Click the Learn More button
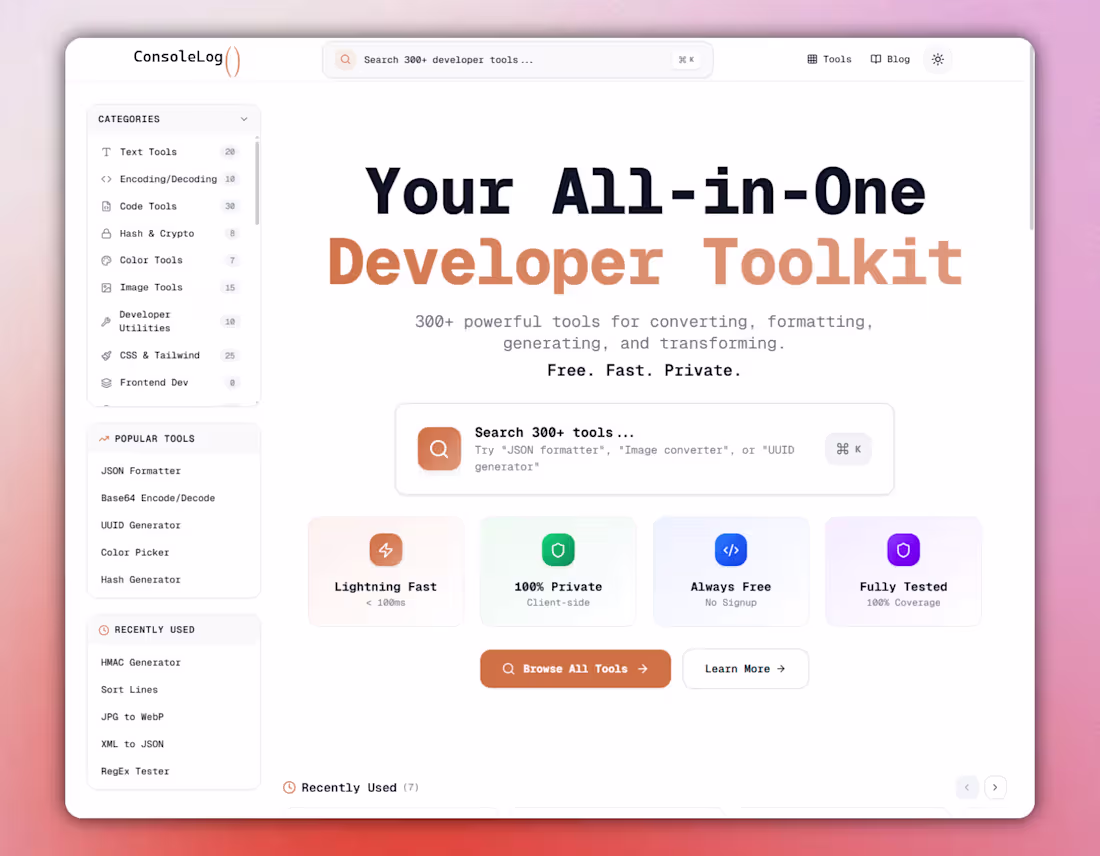This screenshot has height=856, width=1100. pyautogui.click(x=745, y=669)
